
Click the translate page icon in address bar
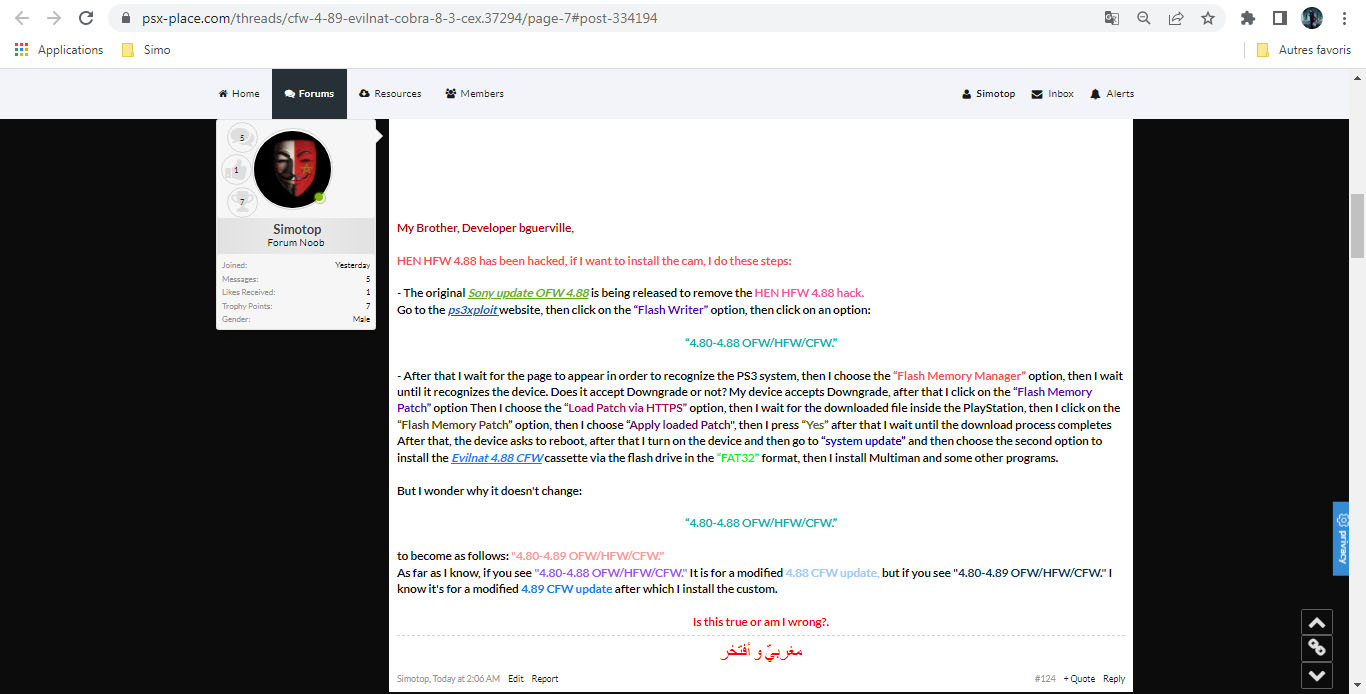coord(1111,18)
